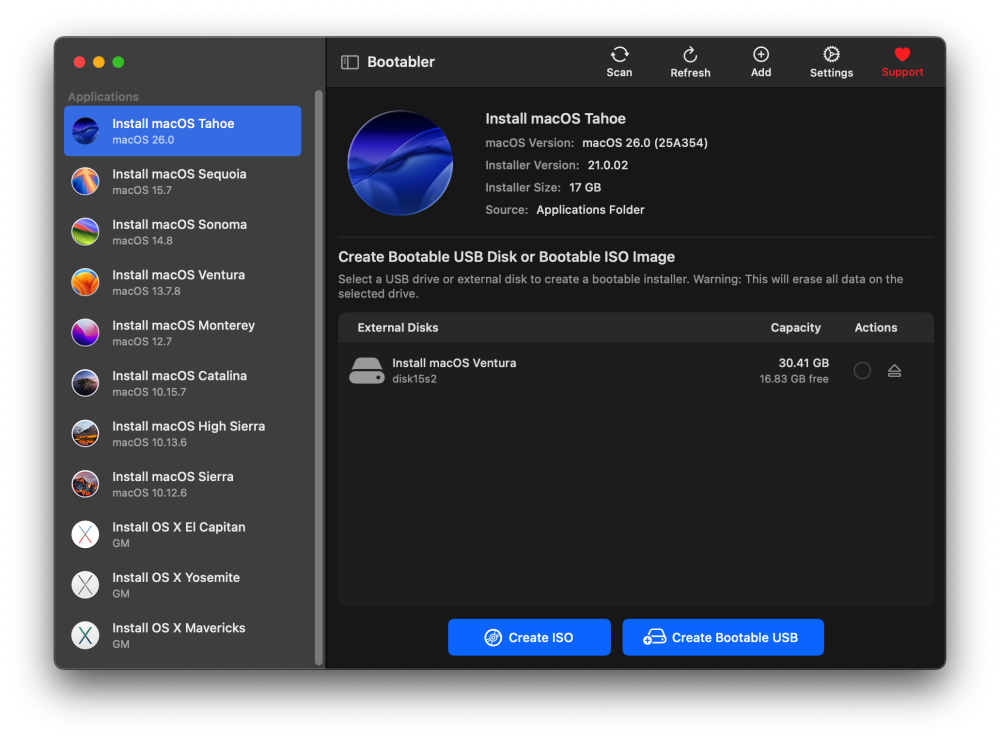The height and width of the screenshot is (741, 1000).
Task: Select the macOS Sequoia installer icon
Action: (x=85, y=181)
